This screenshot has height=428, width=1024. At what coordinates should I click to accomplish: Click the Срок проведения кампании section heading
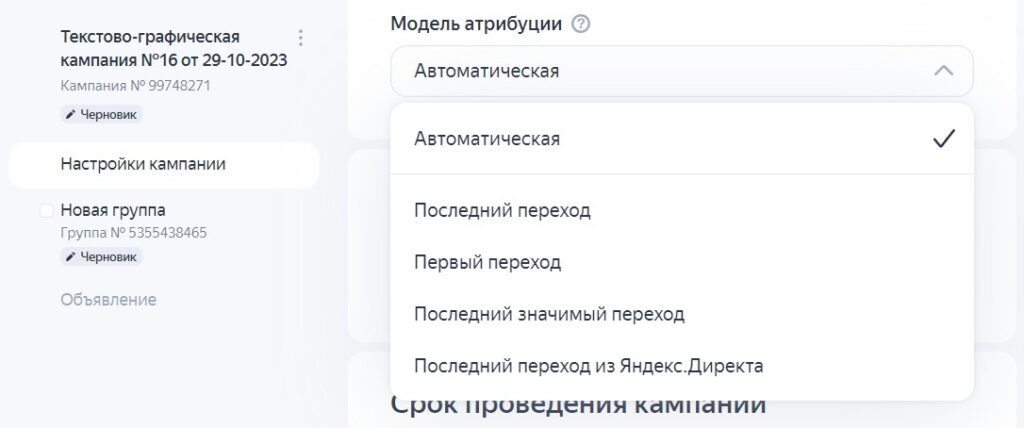(579, 405)
